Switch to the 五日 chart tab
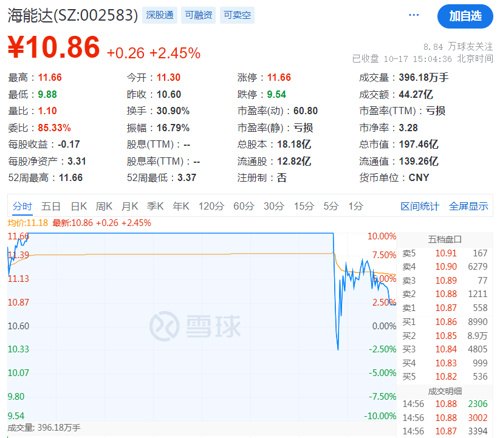The image size is (500, 438). pyautogui.click(x=51, y=206)
